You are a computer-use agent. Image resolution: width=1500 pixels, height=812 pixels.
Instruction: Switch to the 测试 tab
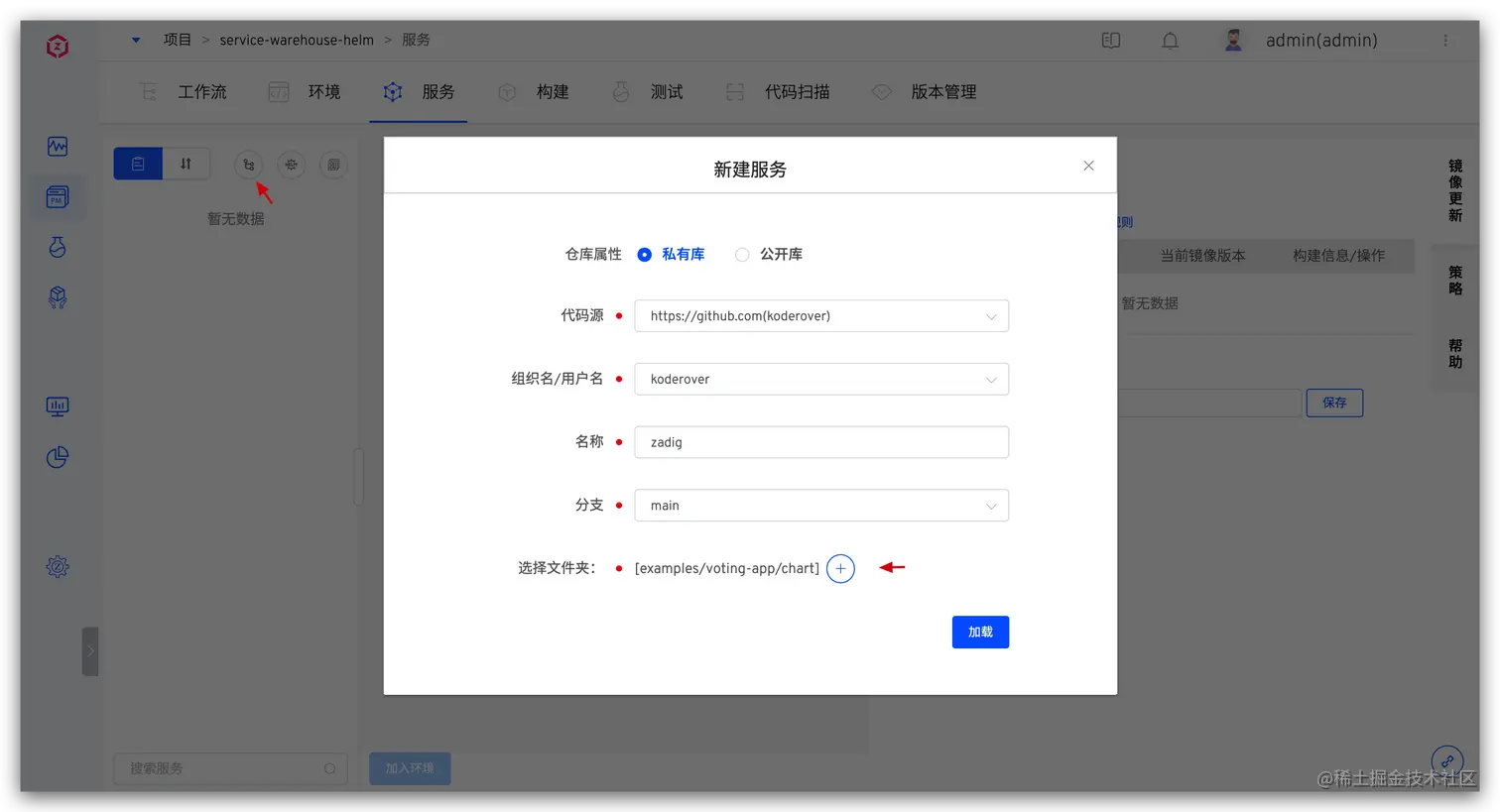[x=647, y=92]
